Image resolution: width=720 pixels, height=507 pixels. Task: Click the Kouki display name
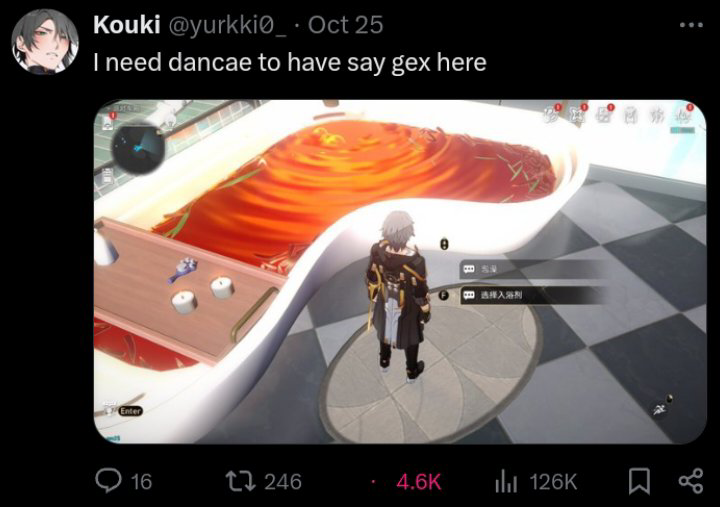[x=126, y=24]
